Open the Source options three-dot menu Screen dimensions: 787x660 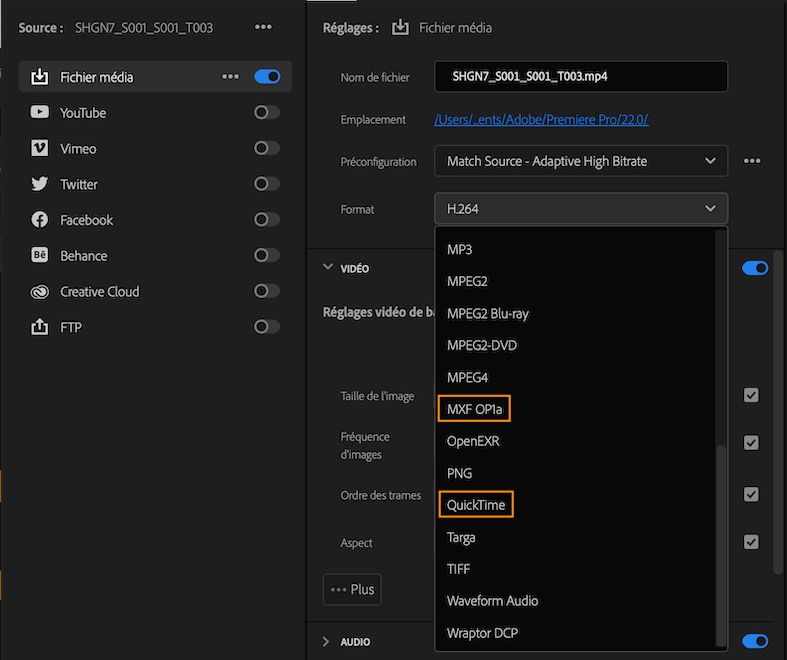coord(263,27)
